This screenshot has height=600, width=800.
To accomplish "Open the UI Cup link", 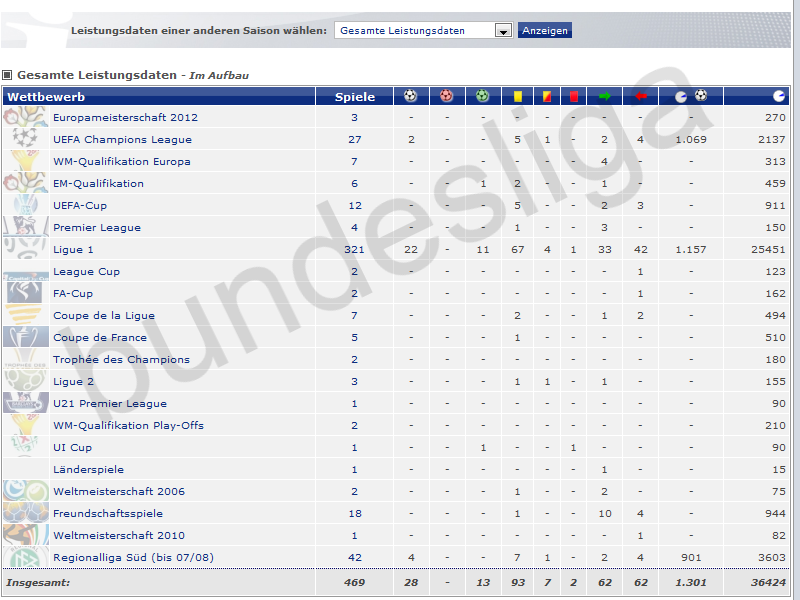I will click(72, 446).
